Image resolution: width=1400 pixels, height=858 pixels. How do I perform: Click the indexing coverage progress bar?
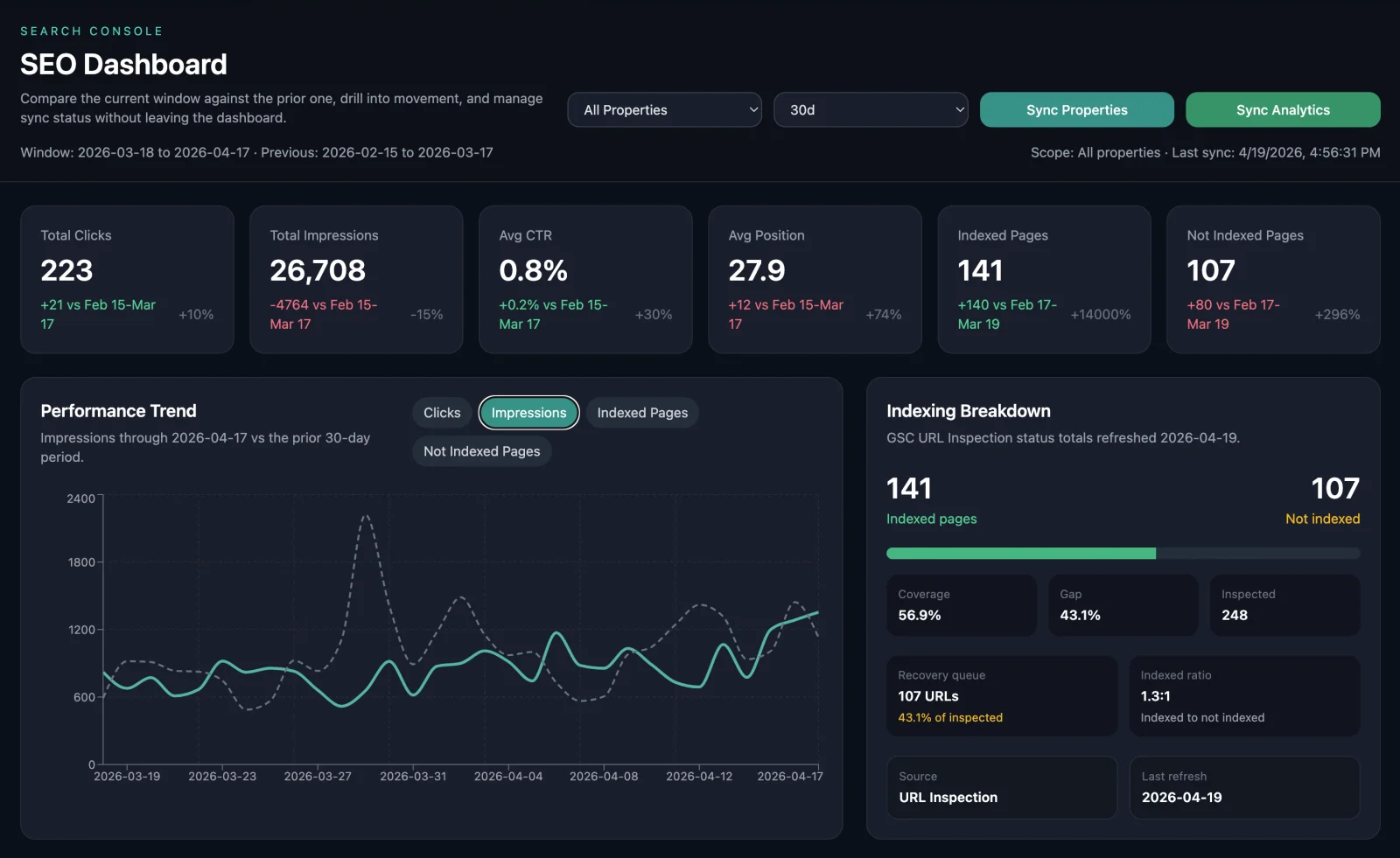[x=1123, y=553]
